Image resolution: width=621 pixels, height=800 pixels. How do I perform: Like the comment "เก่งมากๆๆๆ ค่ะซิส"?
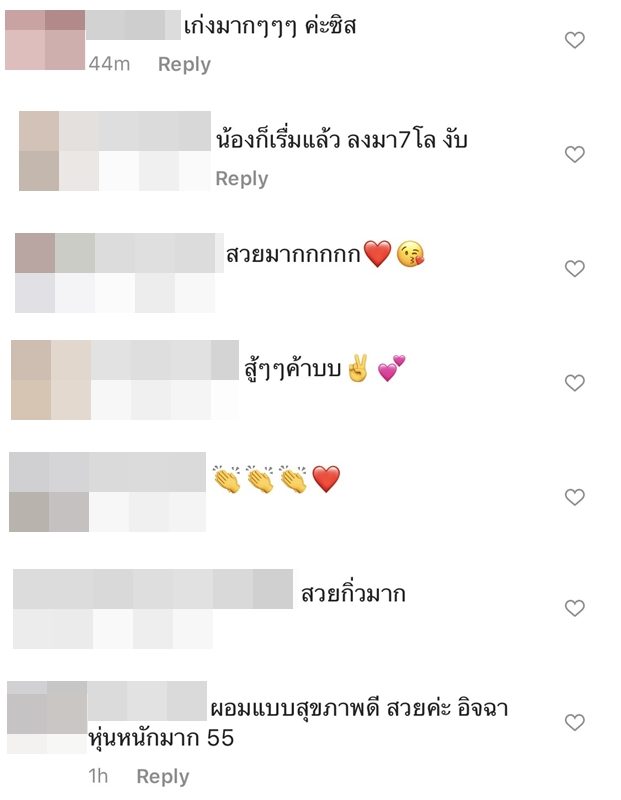(575, 40)
